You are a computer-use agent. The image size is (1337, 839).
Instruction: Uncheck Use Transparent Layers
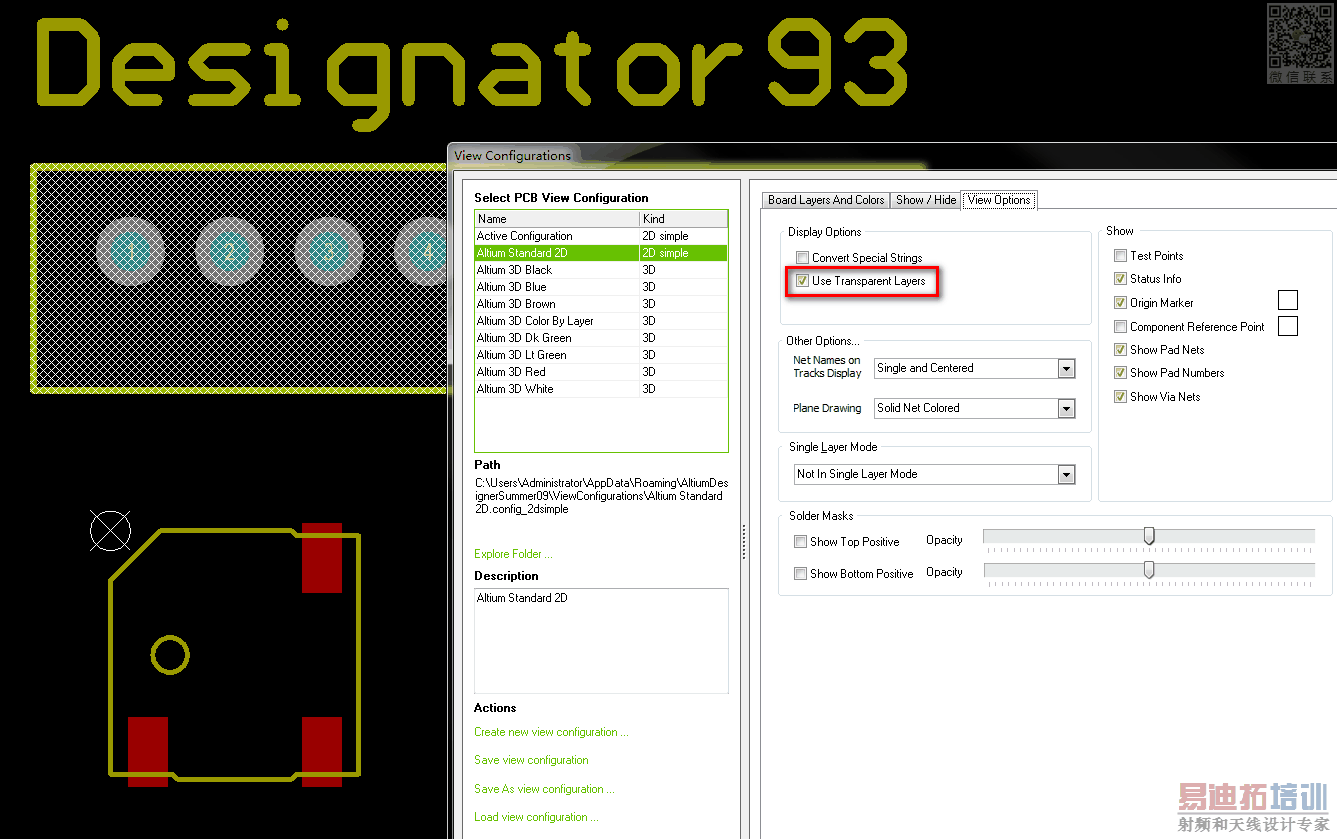point(802,281)
